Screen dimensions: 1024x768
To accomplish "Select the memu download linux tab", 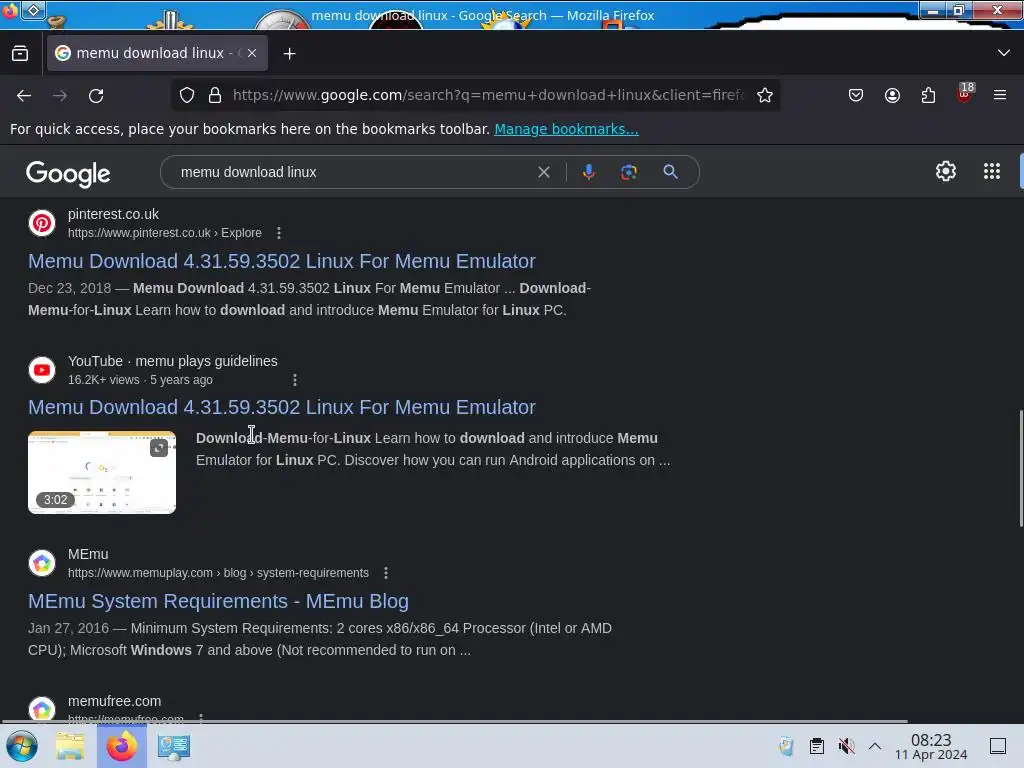I will coord(157,53).
